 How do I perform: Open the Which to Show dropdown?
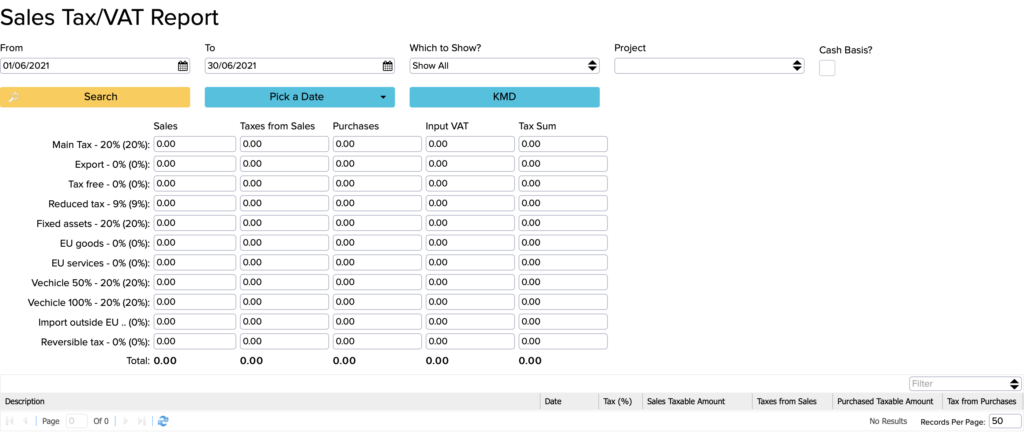[504, 66]
